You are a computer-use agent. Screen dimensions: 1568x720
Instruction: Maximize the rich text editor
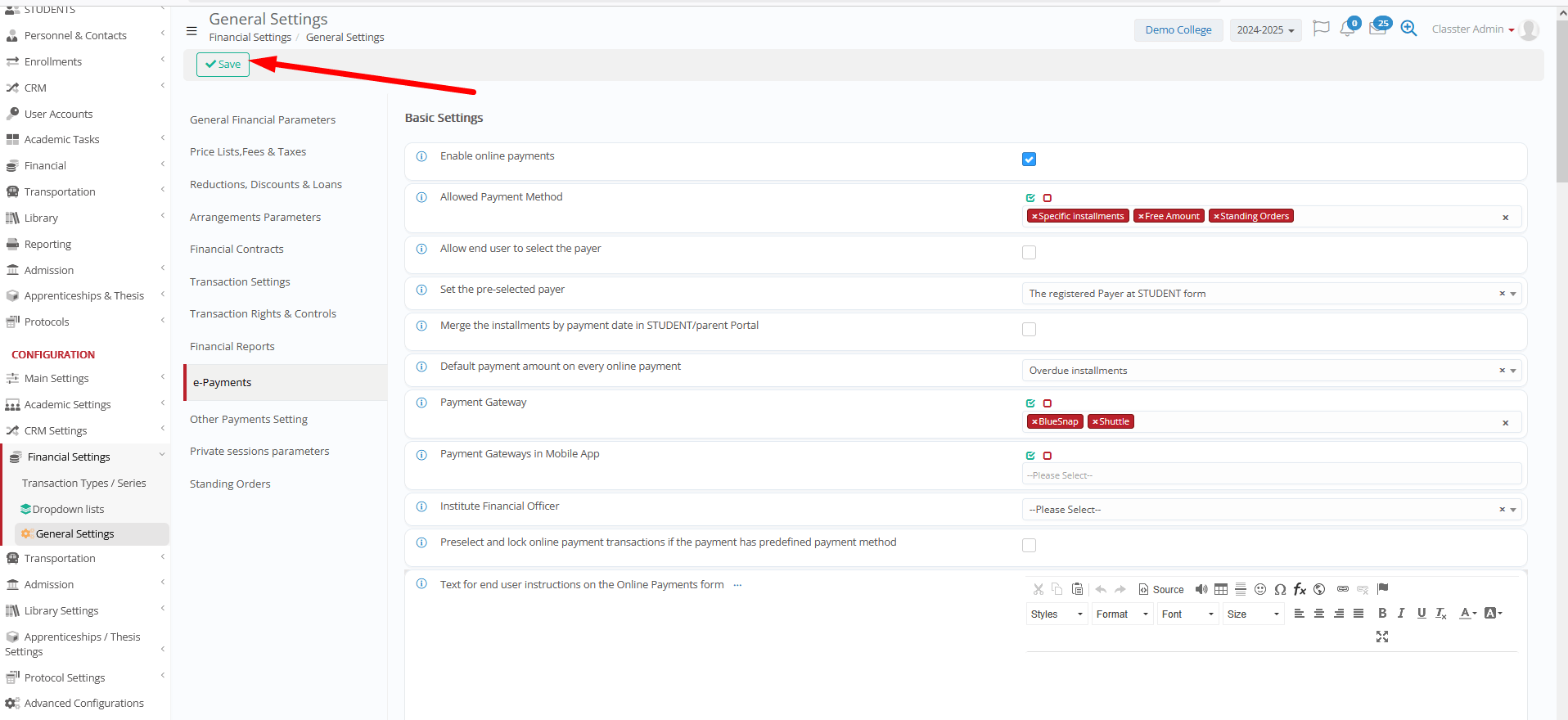1382,637
